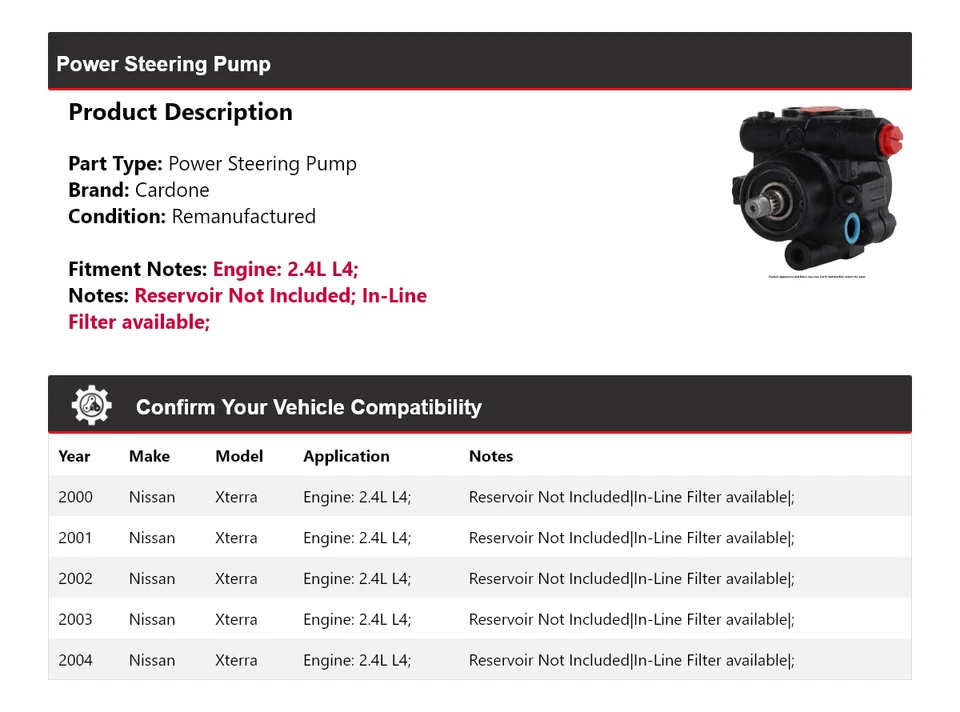Click the Application column header

pyautogui.click(x=346, y=456)
